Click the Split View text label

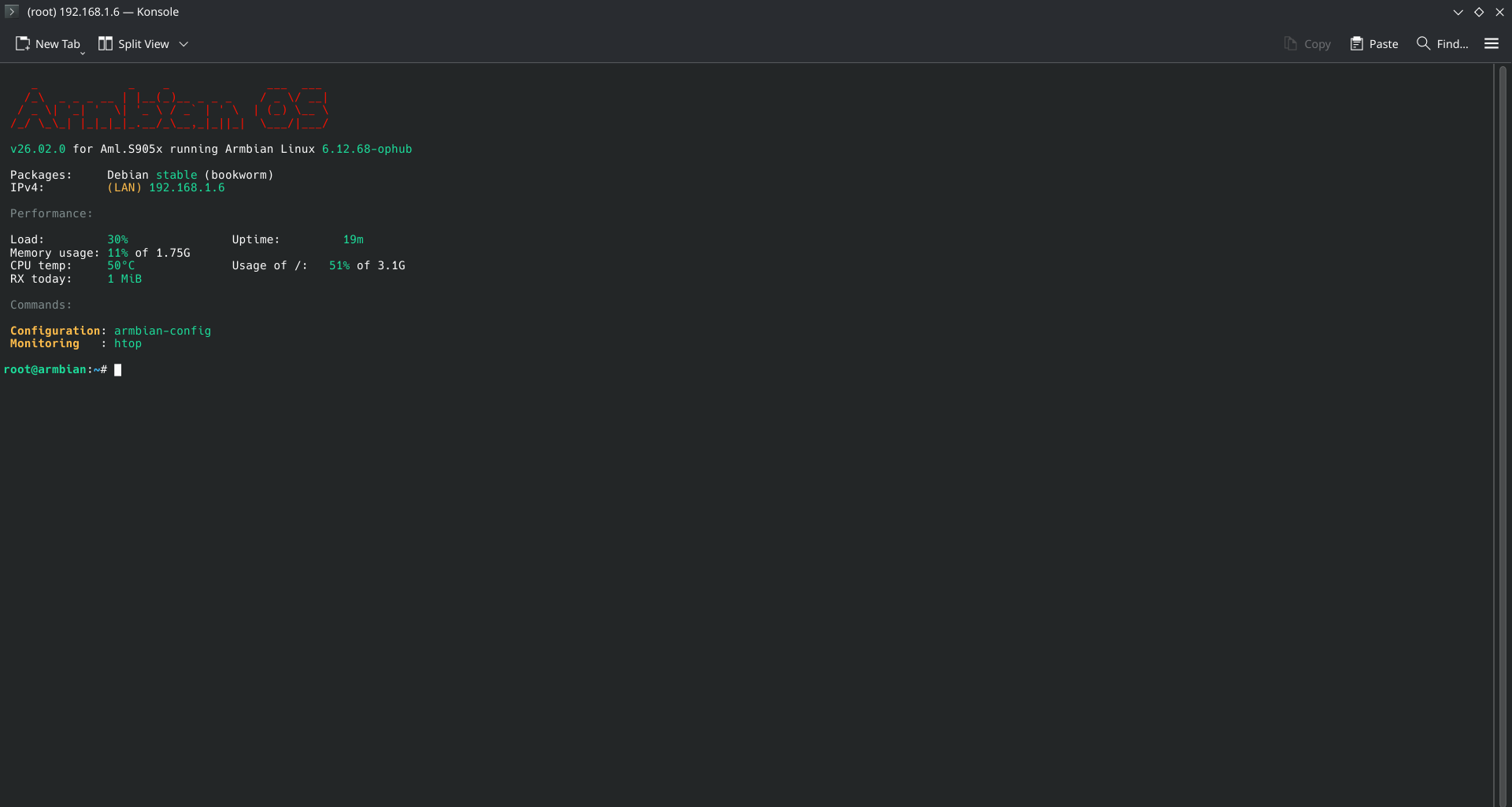click(143, 44)
